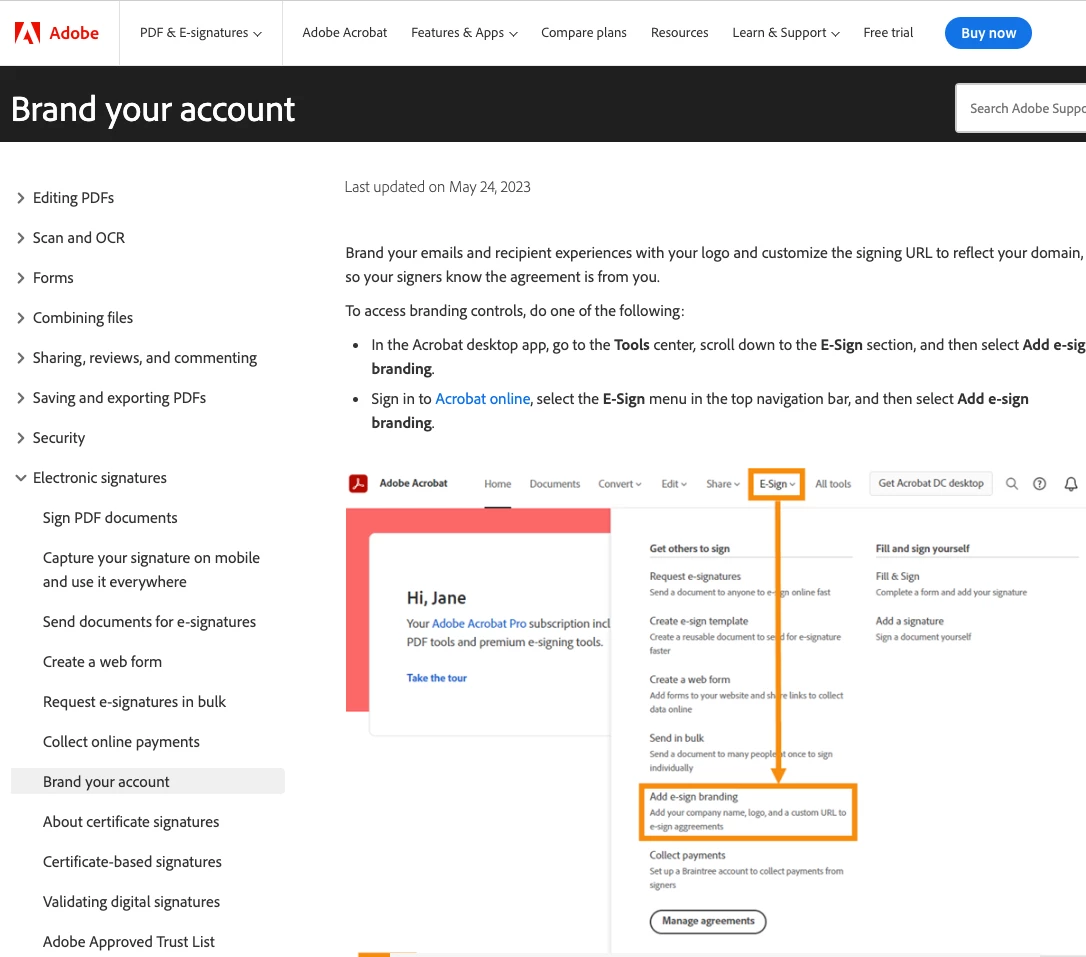Select Free trial in navigation
Image resolution: width=1086 pixels, height=957 pixels.
point(888,33)
